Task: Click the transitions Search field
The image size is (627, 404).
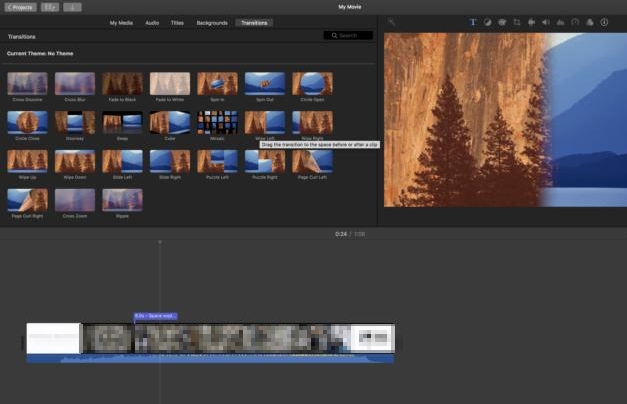Action: coord(348,36)
